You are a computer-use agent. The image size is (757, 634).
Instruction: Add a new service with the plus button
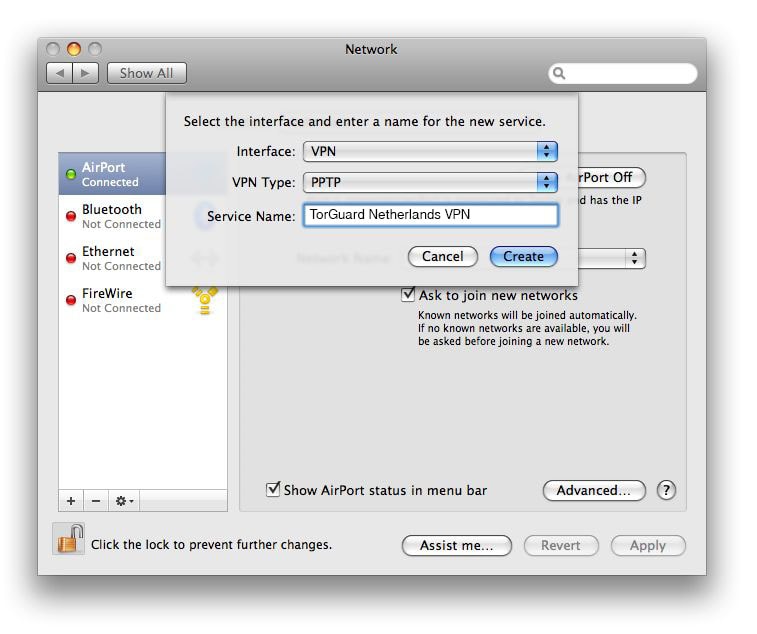pos(71,501)
